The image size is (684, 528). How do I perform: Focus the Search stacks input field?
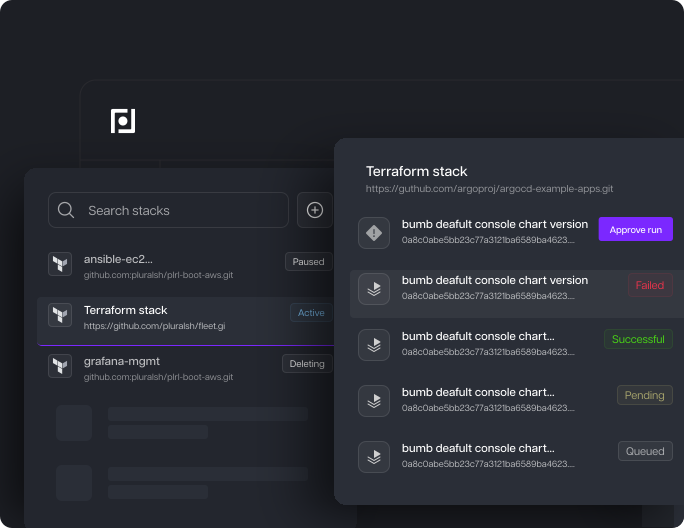click(180, 210)
